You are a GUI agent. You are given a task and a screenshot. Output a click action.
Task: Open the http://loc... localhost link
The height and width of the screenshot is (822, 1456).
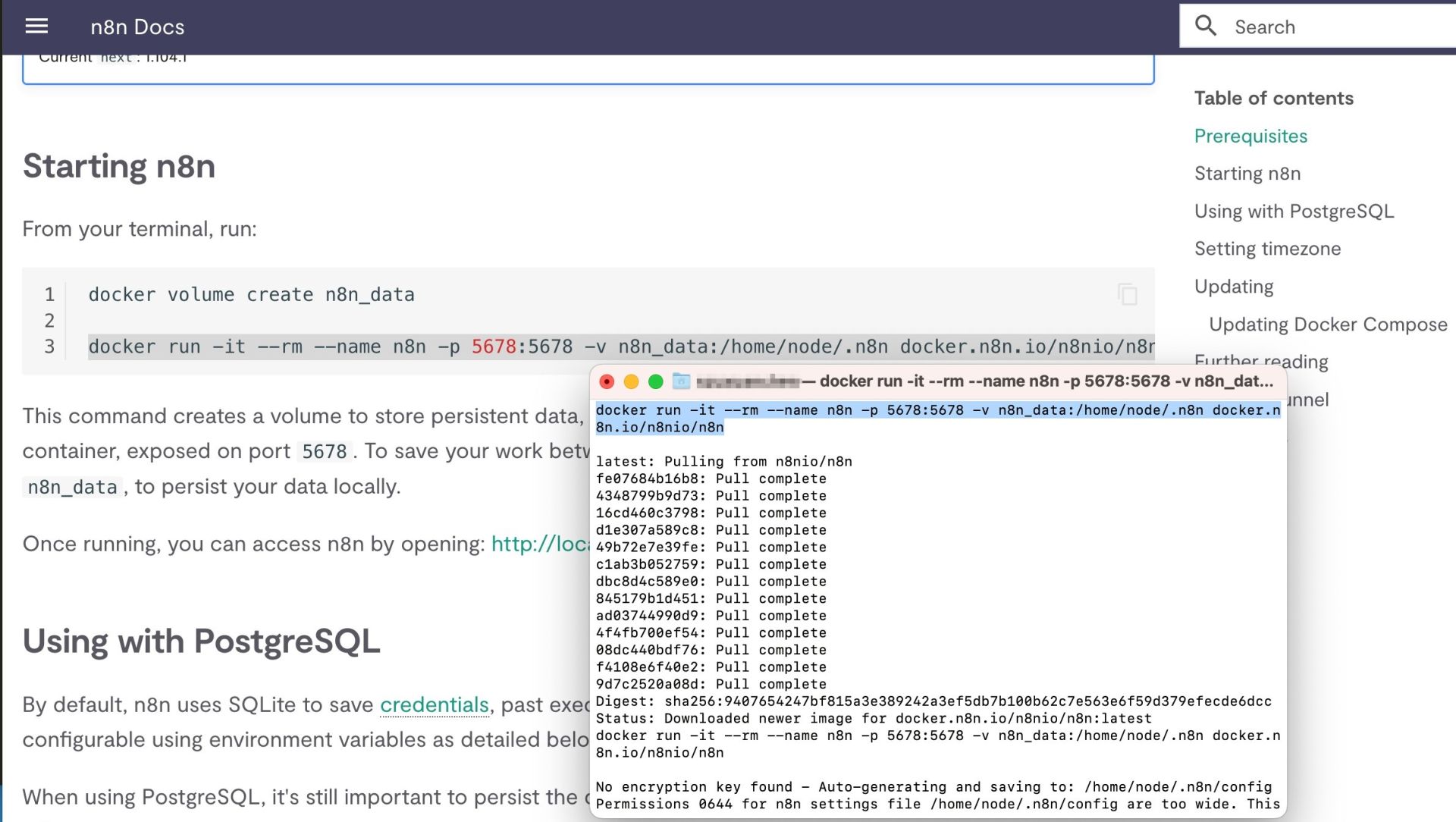pos(540,544)
